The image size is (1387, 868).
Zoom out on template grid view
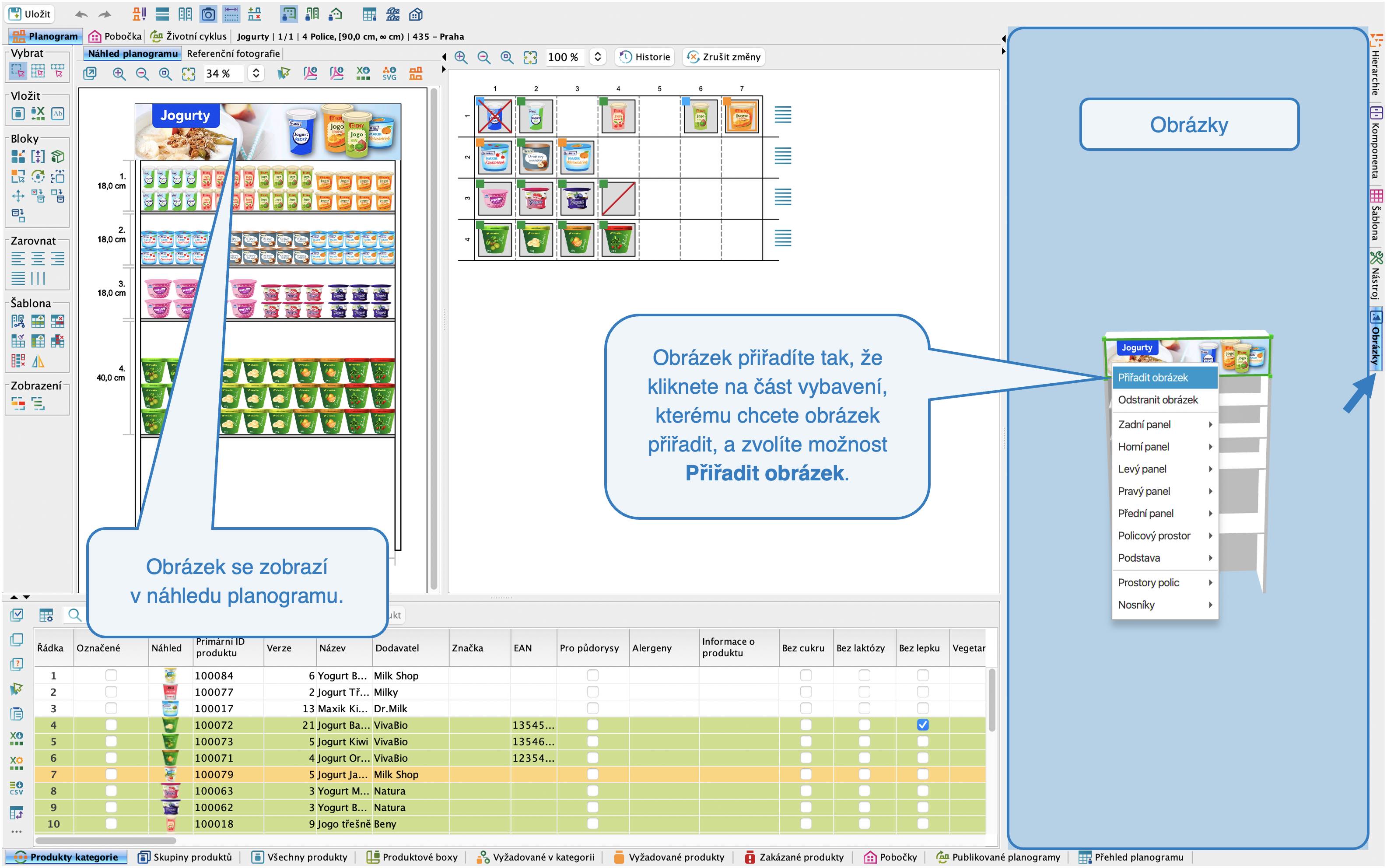tap(484, 57)
